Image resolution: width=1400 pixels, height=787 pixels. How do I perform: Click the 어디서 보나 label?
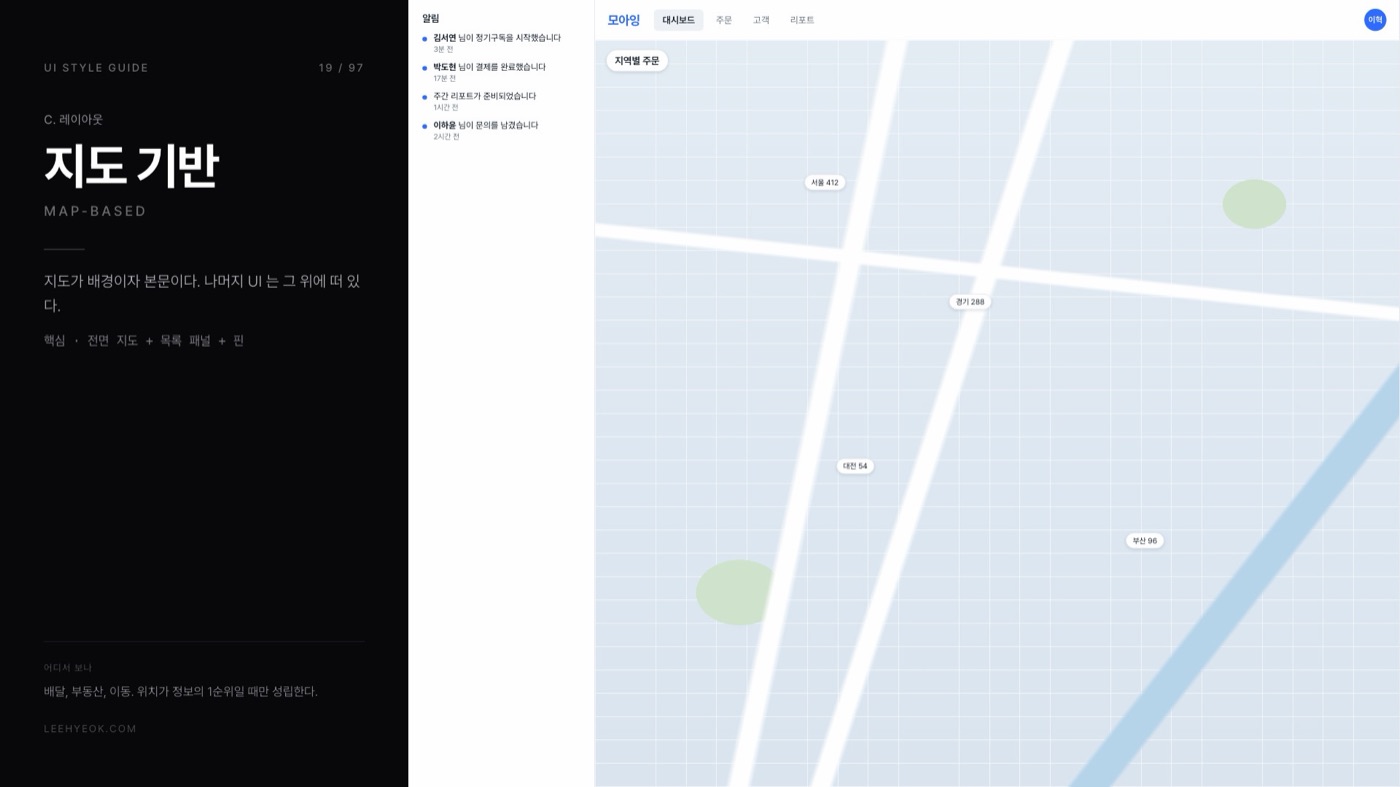(68, 668)
